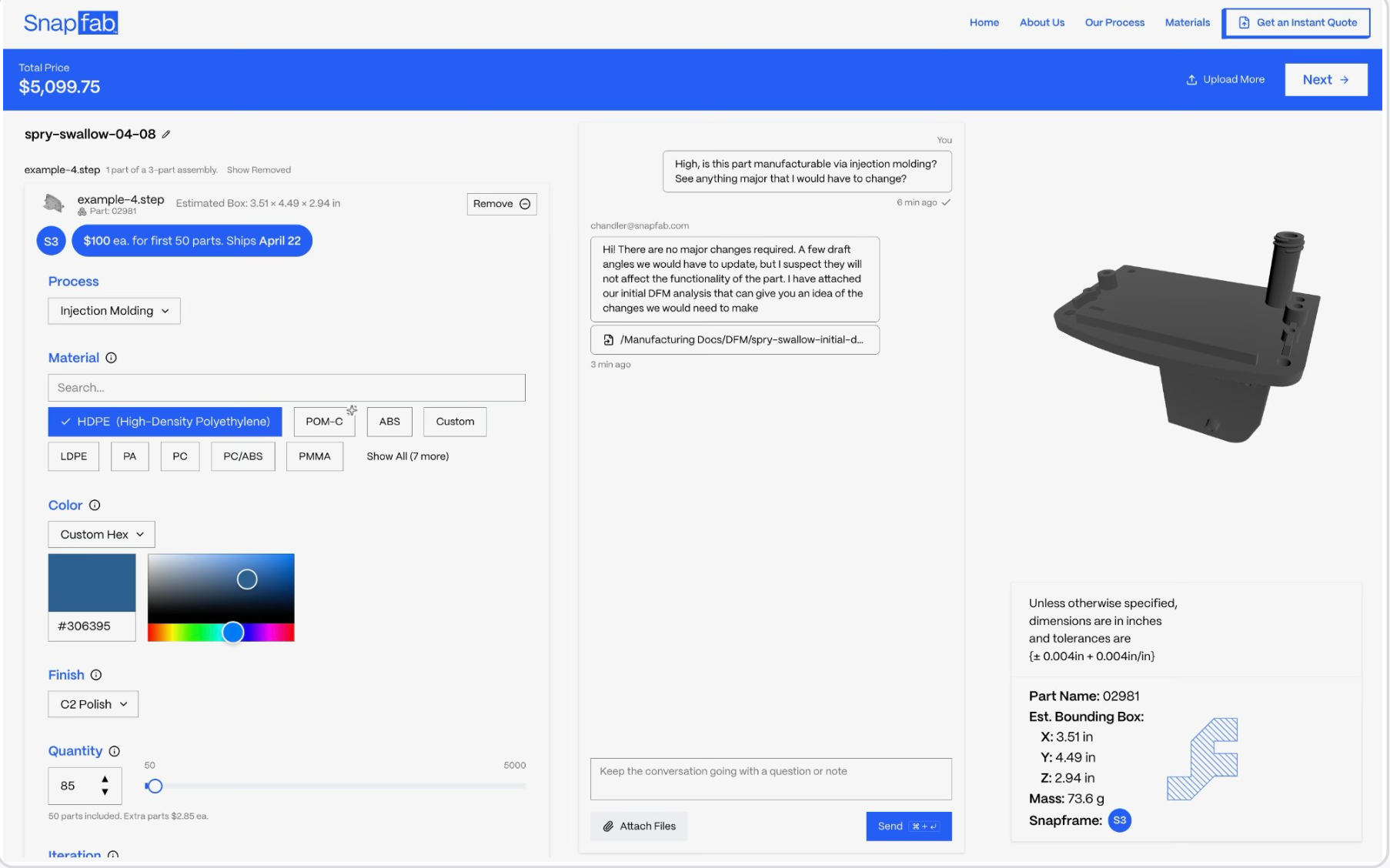
Task: Click the Next button
Action: (1326, 80)
